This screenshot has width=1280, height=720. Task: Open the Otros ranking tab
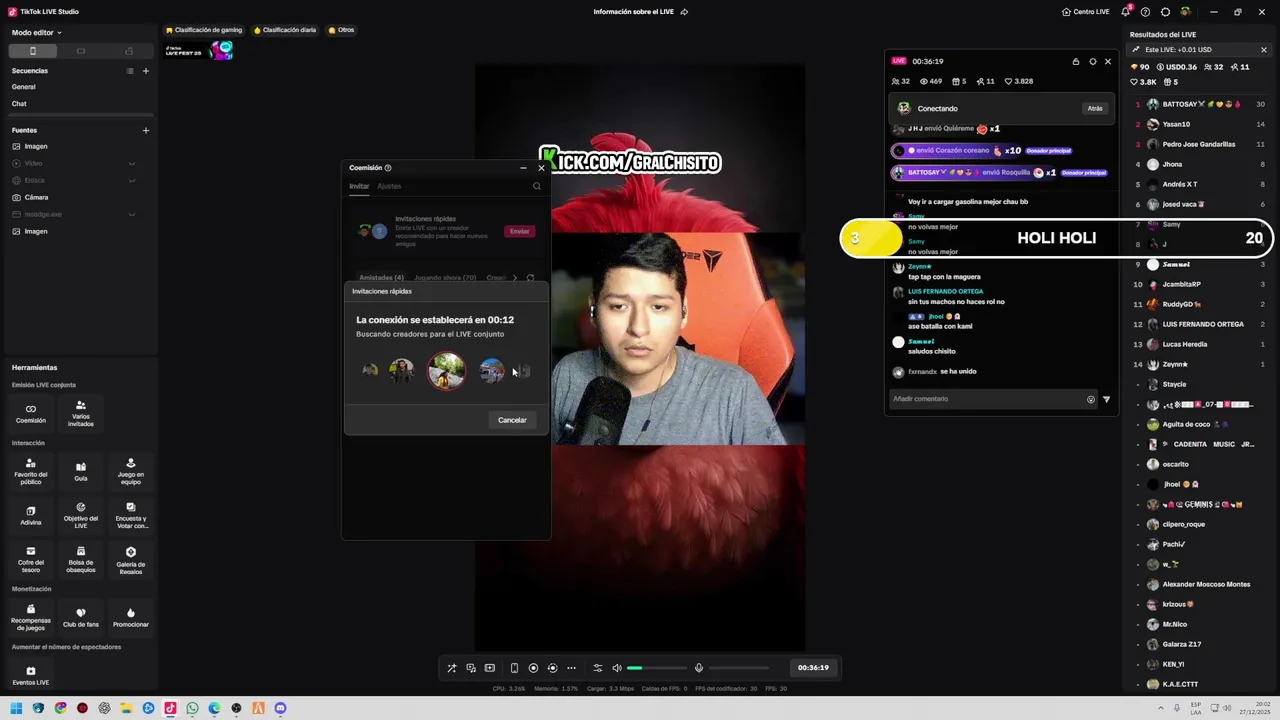[341, 30]
